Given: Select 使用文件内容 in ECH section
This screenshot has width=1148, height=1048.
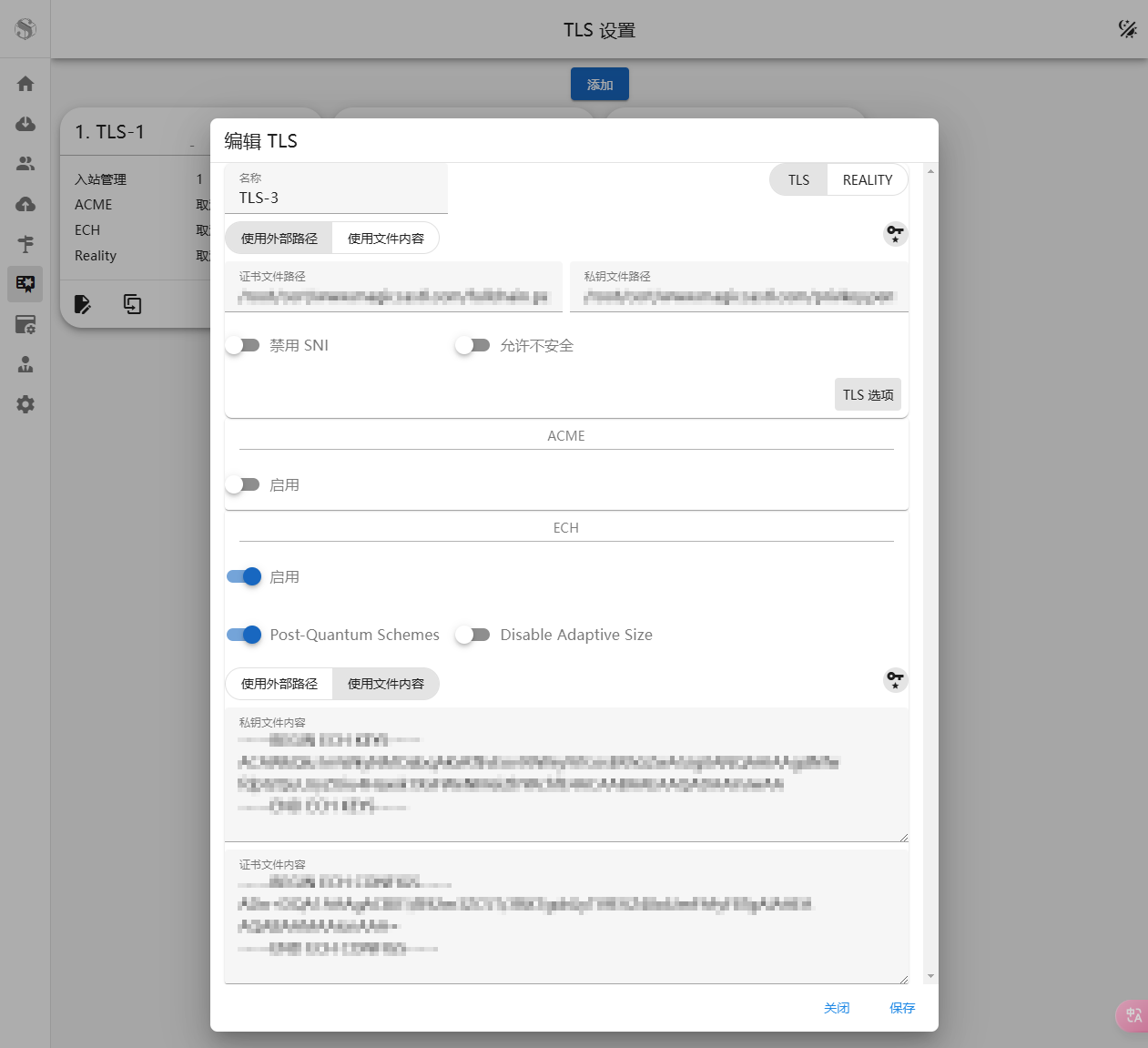Looking at the screenshot, I should (x=386, y=684).
